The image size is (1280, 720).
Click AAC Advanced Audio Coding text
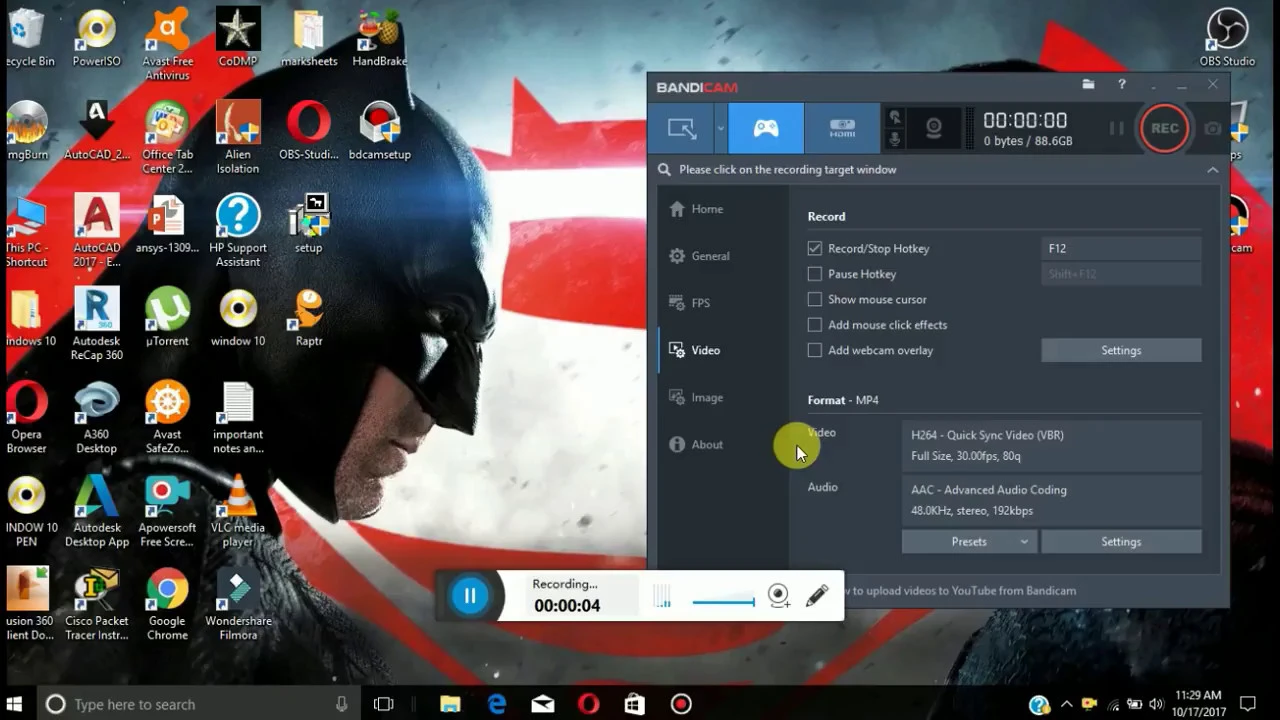989,490
